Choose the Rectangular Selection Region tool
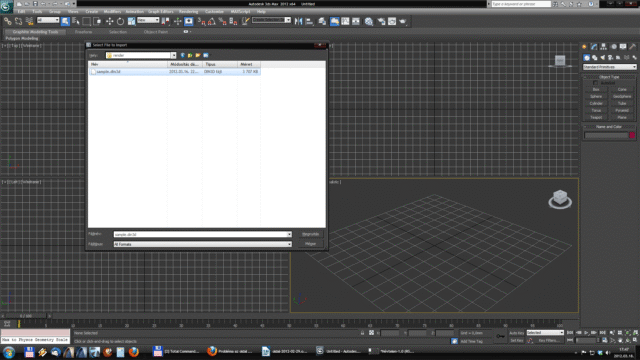The height and width of the screenshot is (360, 640). tap(87, 21)
